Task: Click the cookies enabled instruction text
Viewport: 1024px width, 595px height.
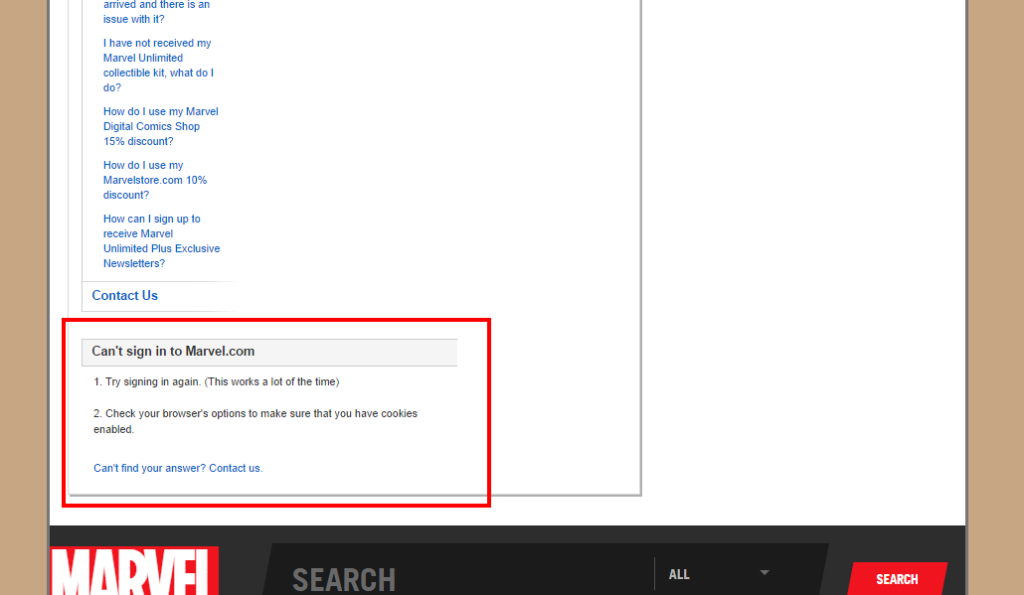Action: (255, 421)
